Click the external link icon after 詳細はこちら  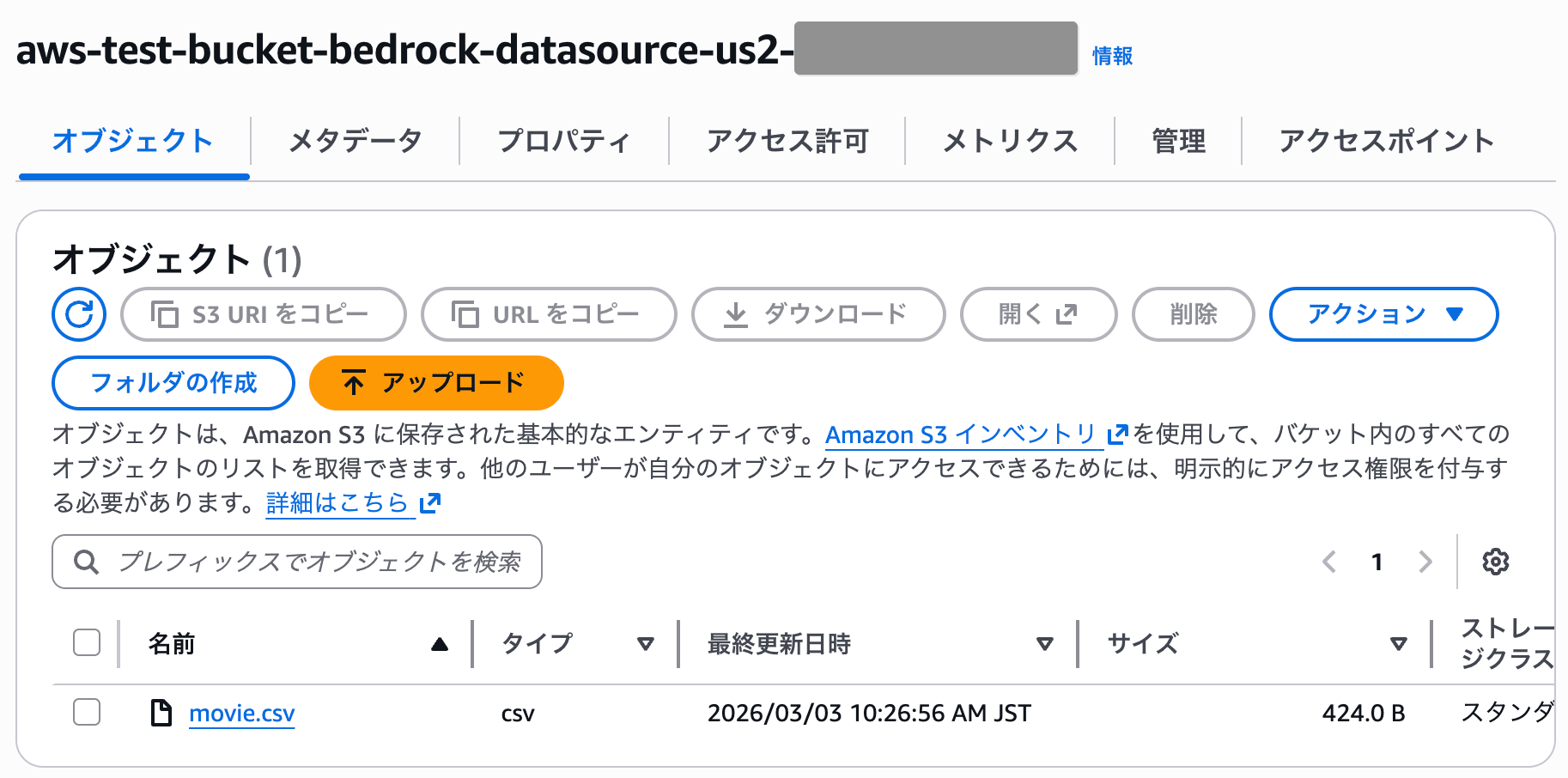click(429, 503)
